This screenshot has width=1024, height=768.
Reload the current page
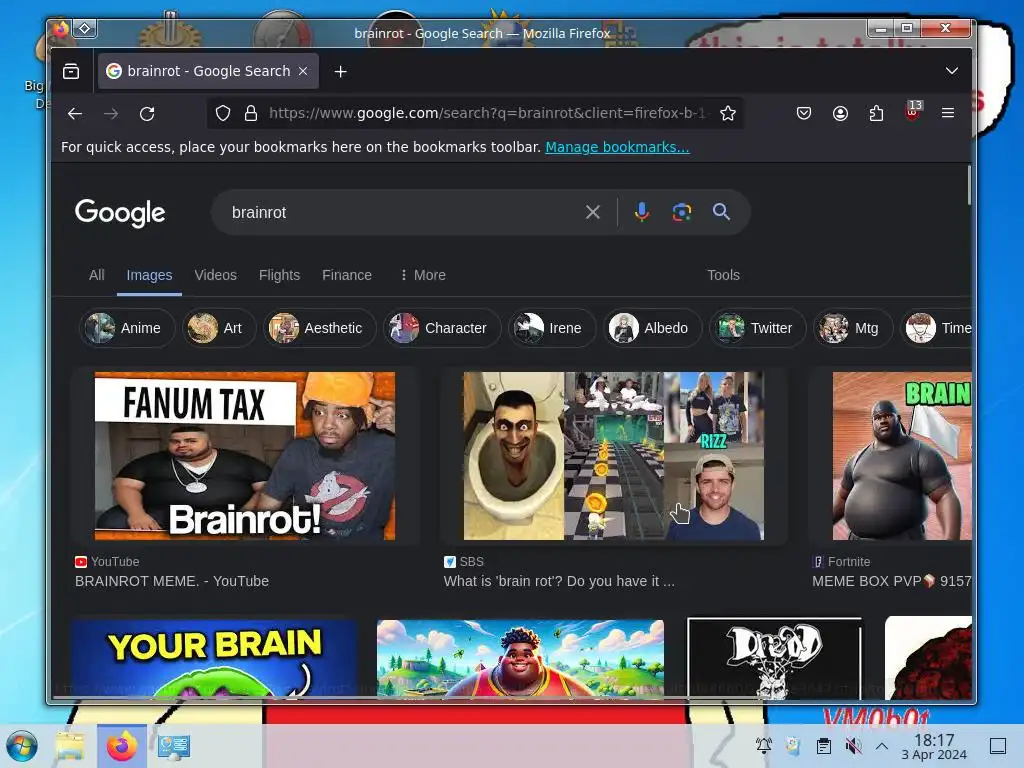147,114
